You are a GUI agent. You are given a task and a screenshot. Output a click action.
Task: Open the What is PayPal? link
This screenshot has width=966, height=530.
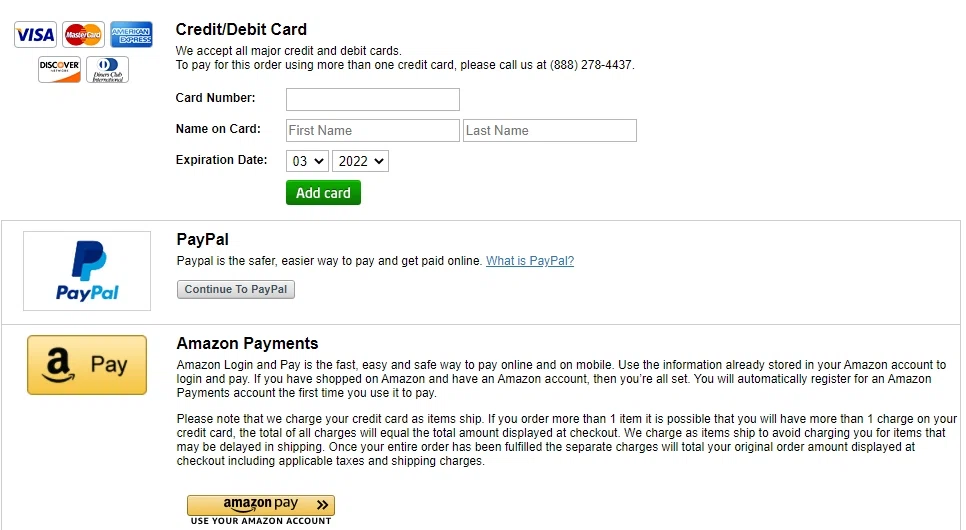coord(530,261)
